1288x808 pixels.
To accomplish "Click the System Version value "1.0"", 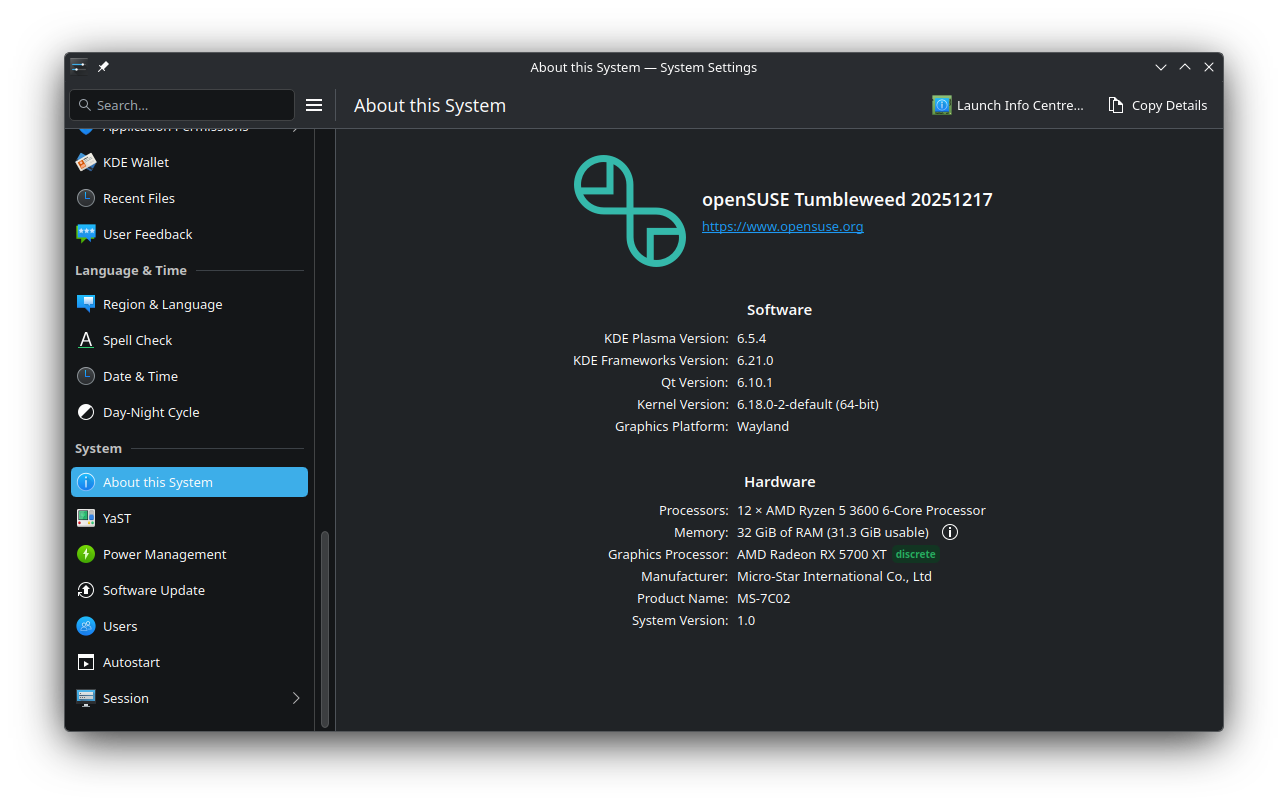I will (x=746, y=620).
